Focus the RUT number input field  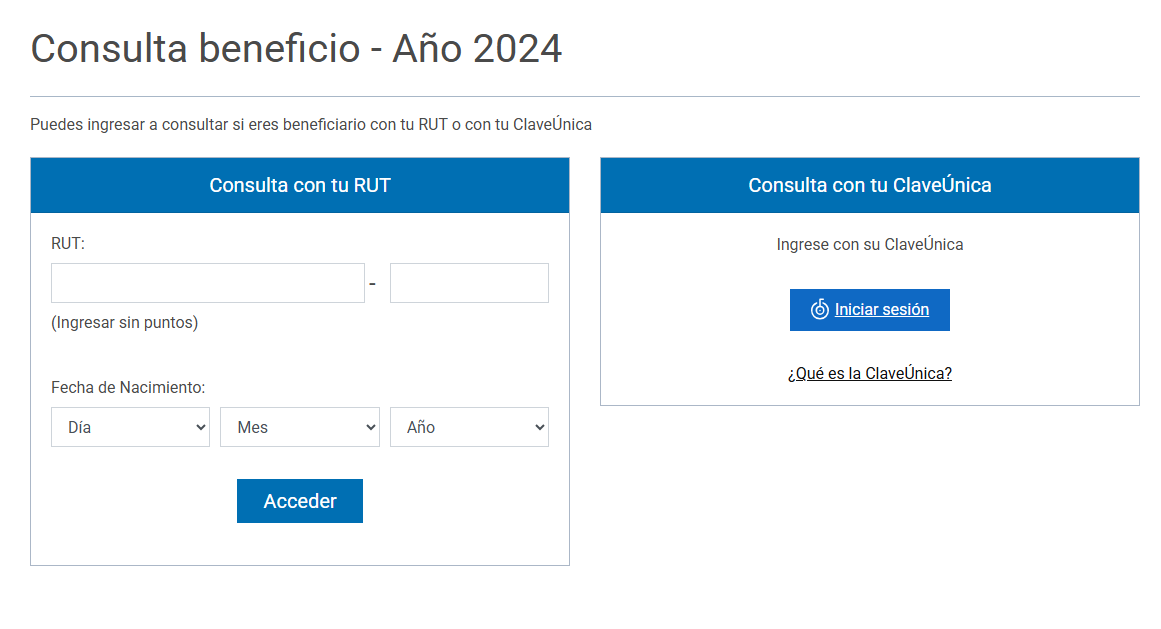click(x=208, y=283)
